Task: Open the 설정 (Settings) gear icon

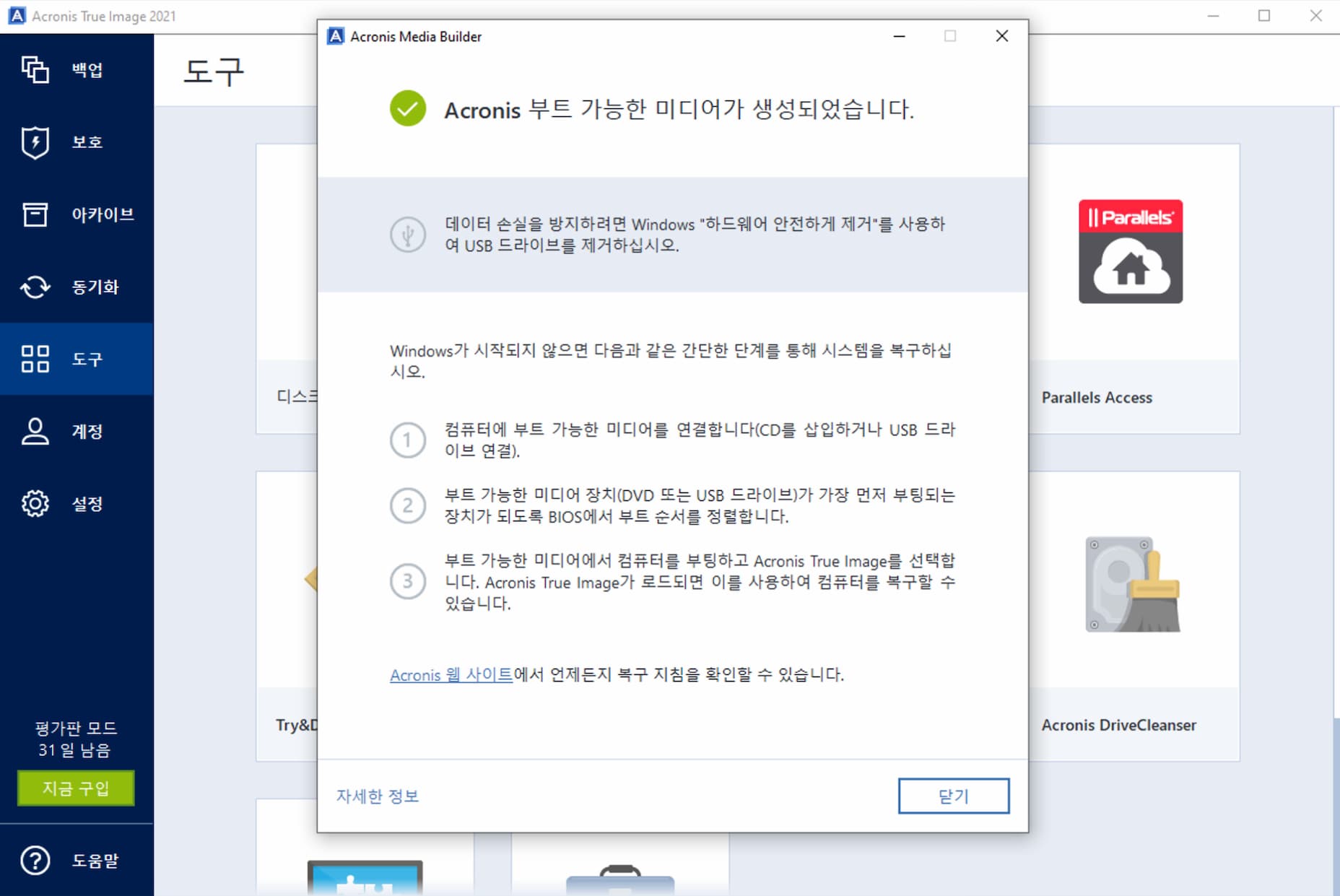Action: [35, 503]
